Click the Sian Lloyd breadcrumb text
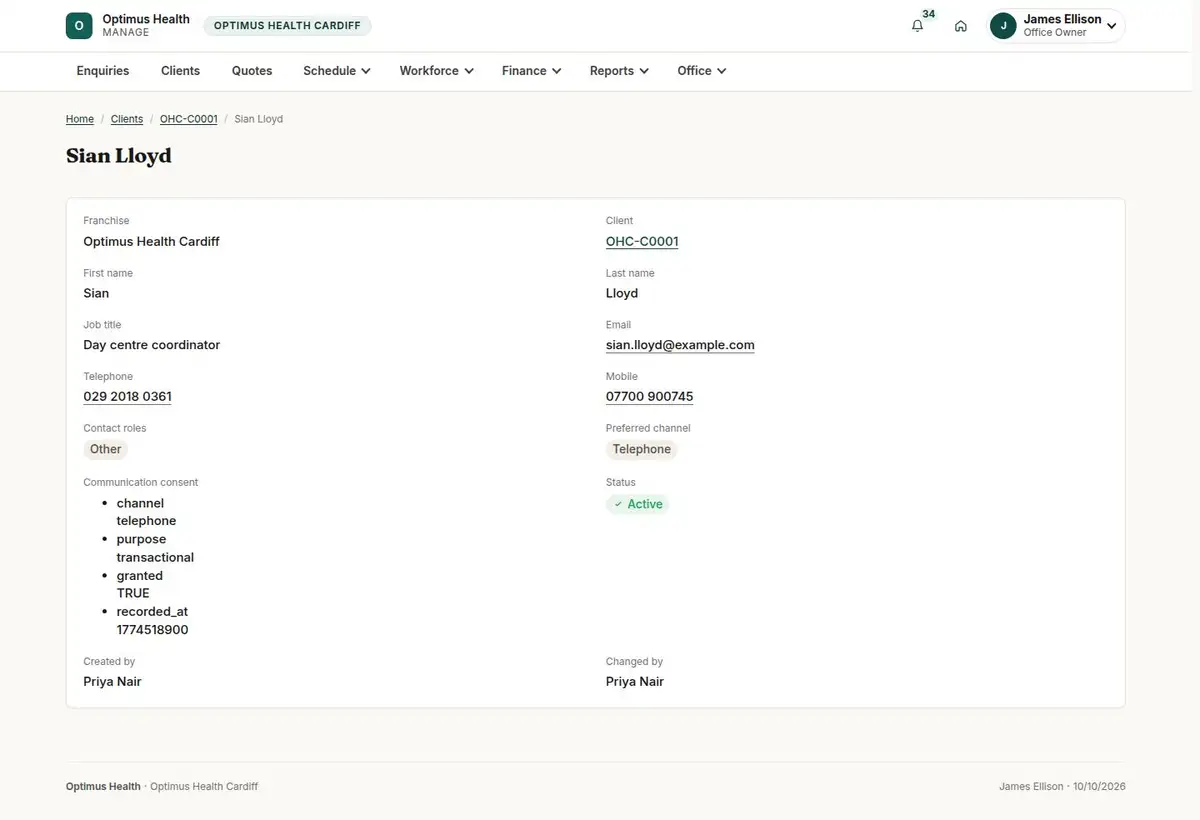This screenshot has height=820, width=1200. tap(258, 119)
